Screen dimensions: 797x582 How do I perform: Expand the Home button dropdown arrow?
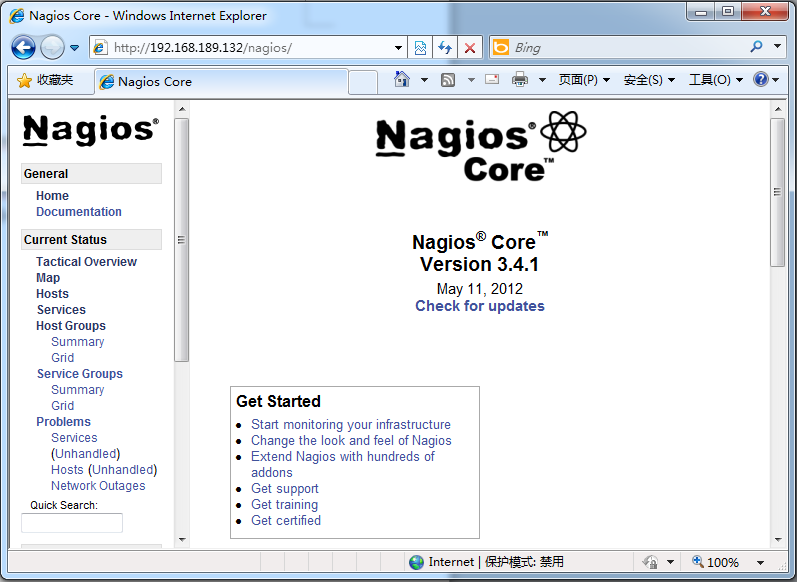pyautogui.click(x=424, y=80)
